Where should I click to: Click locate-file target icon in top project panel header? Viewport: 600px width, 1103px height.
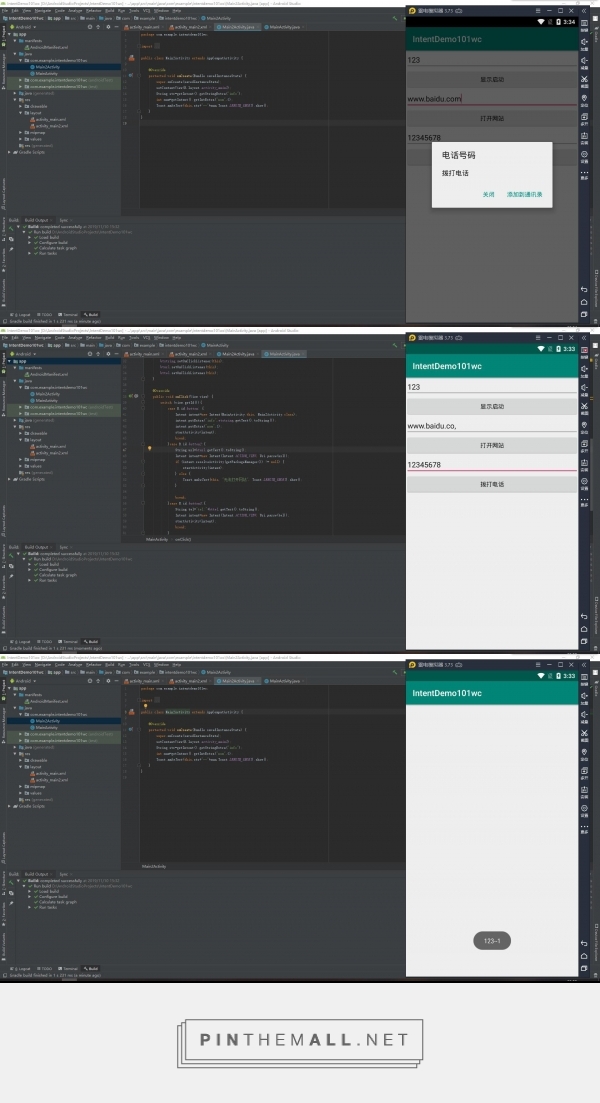pos(89,27)
